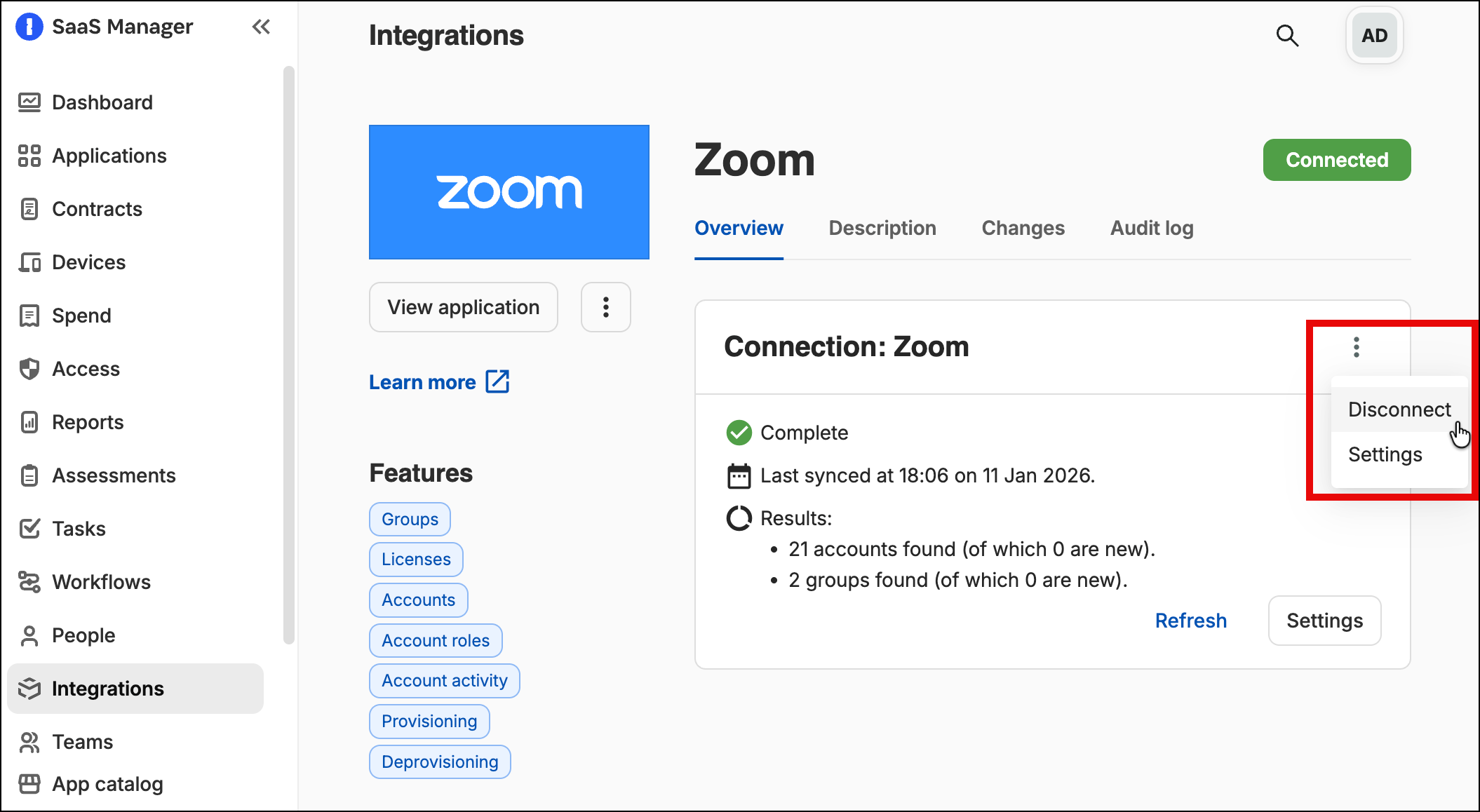This screenshot has height=812, width=1480.
Task: Click the Integrations box icon
Action: [29, 689]
